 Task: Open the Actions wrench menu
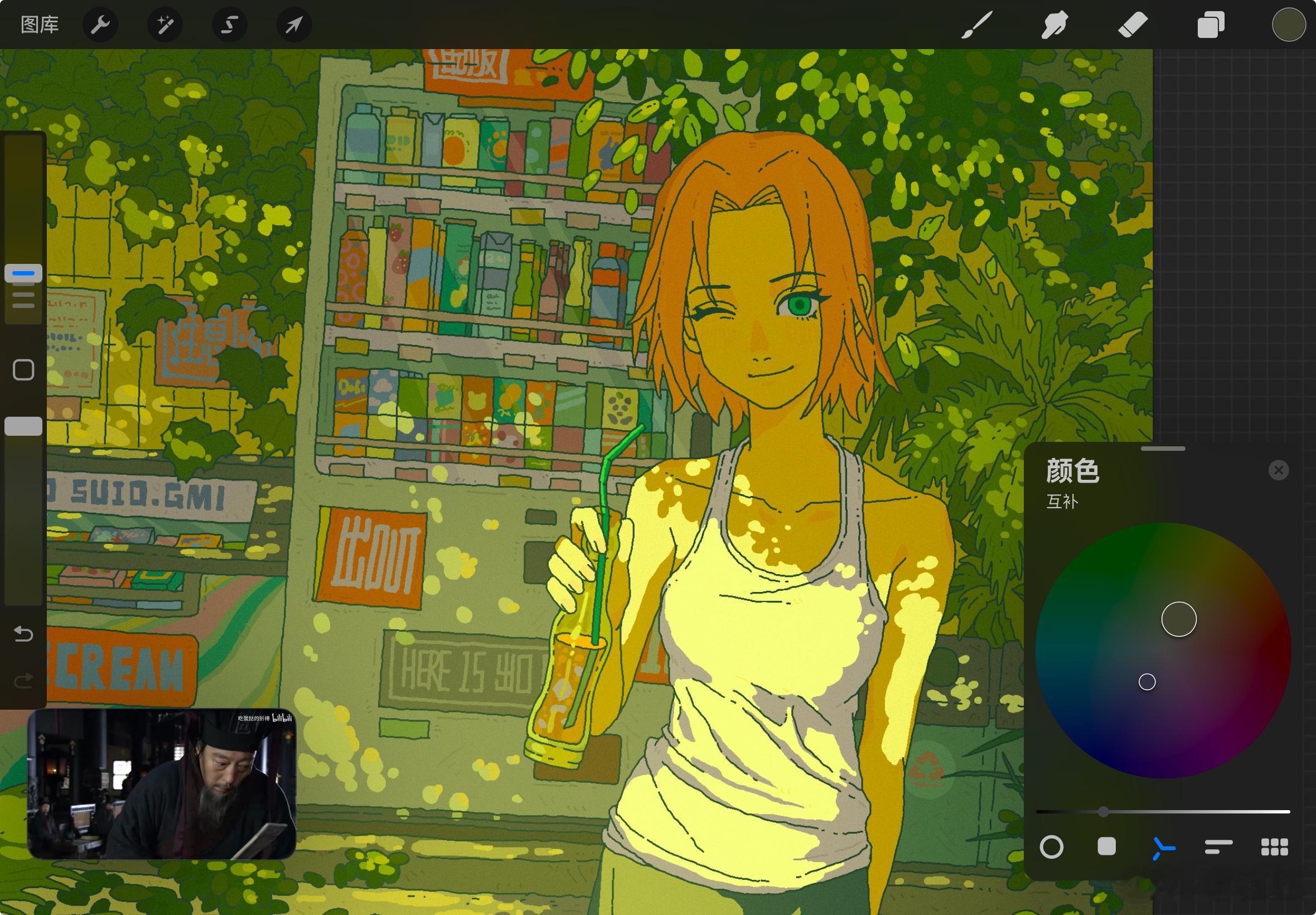pos(100,25)
